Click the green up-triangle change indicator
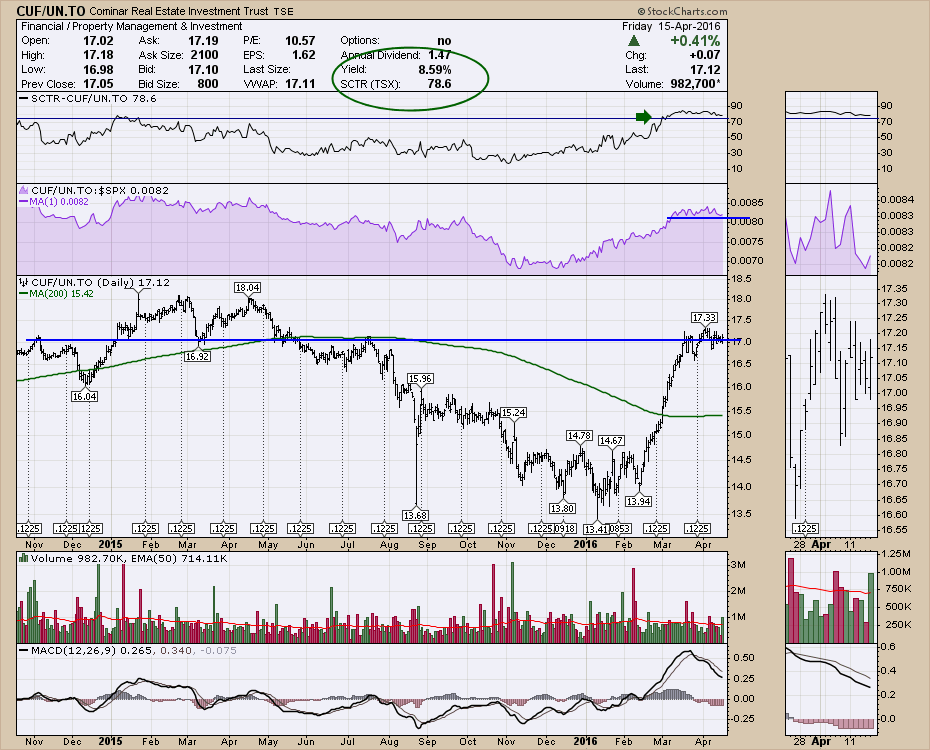The height and width of the screenshot is (750, 930). [634, 41]
